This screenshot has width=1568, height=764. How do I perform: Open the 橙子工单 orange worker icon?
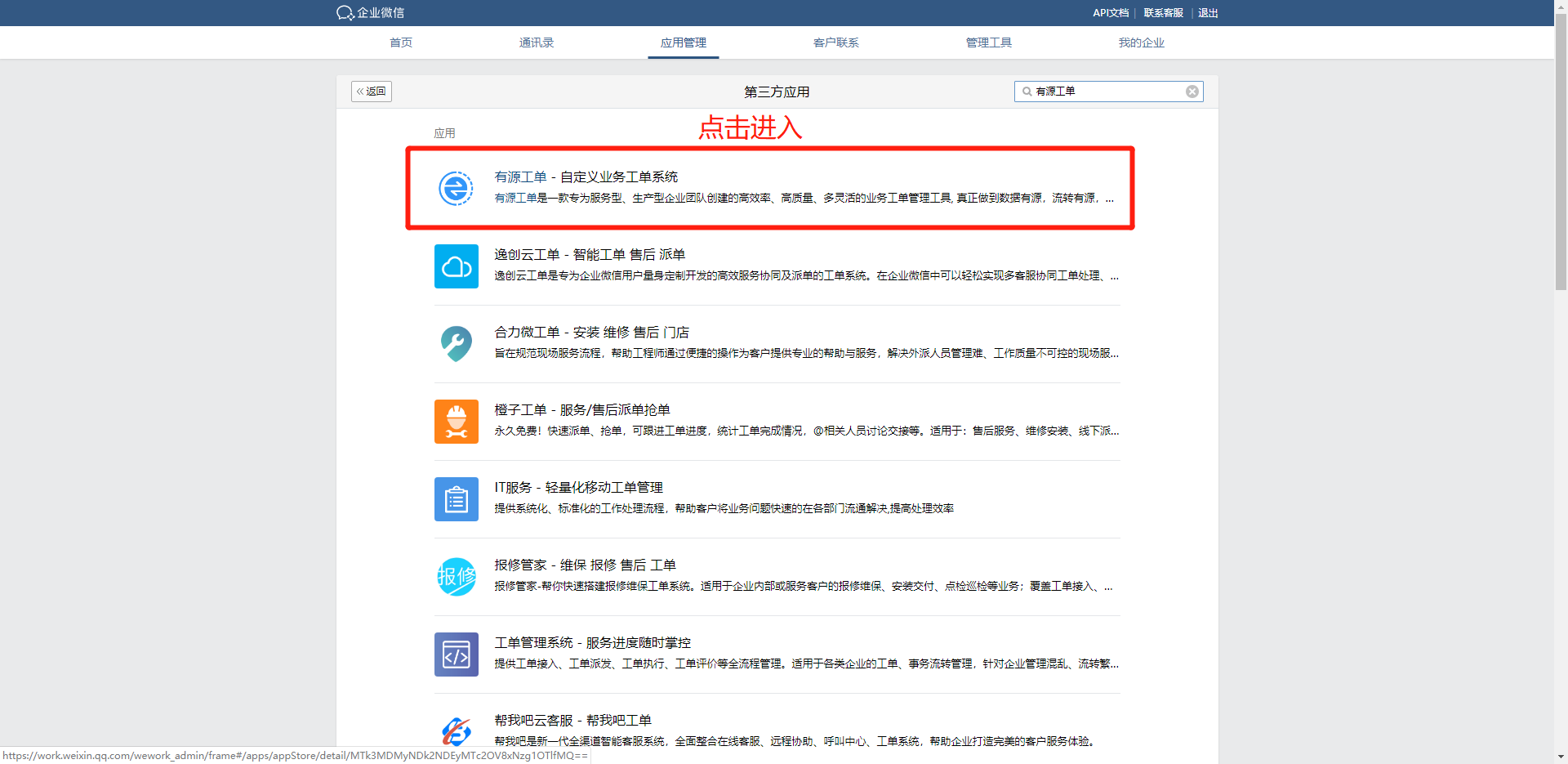[x=456, y=422]
